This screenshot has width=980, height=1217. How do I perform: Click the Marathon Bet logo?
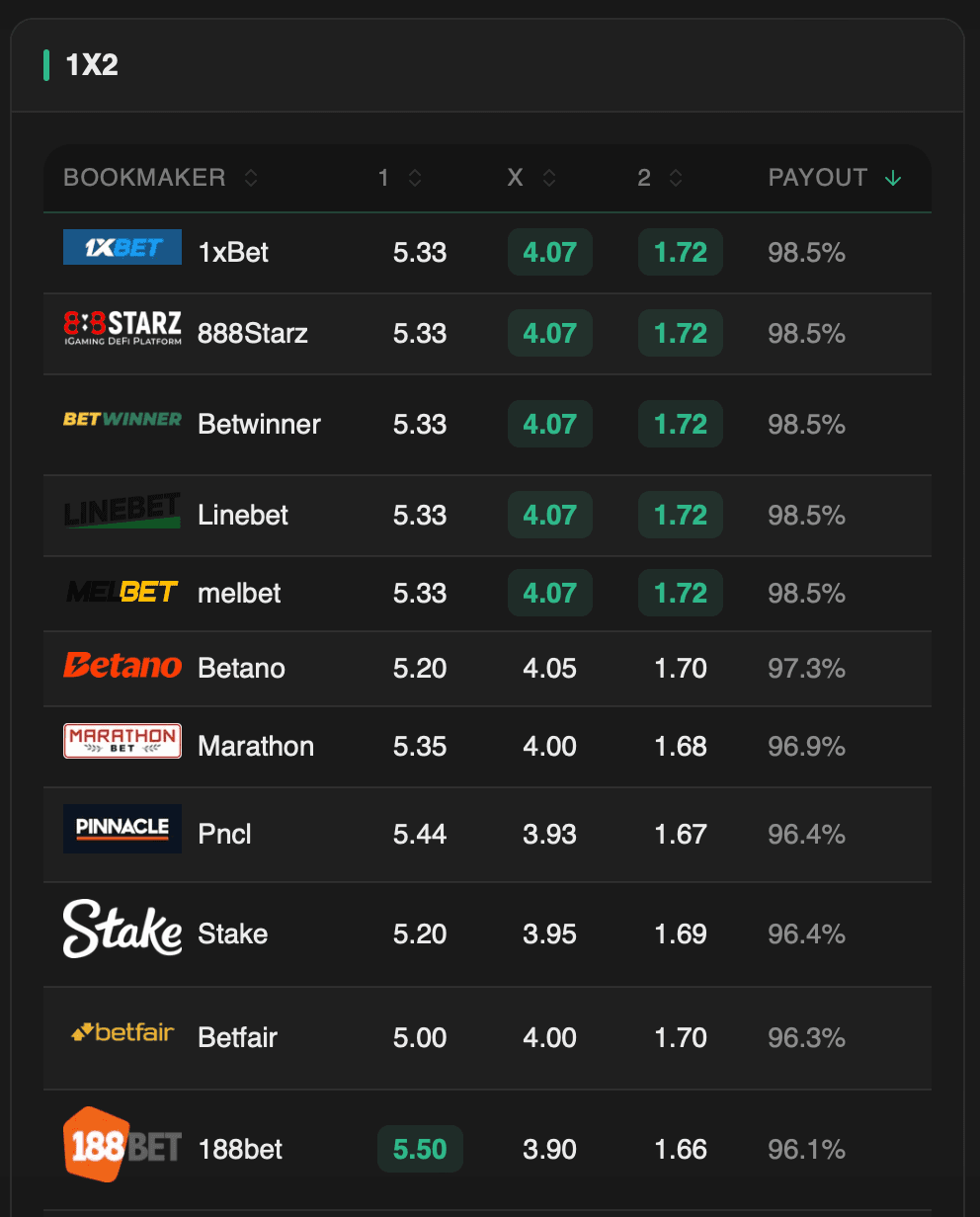[x=122, y=741]
